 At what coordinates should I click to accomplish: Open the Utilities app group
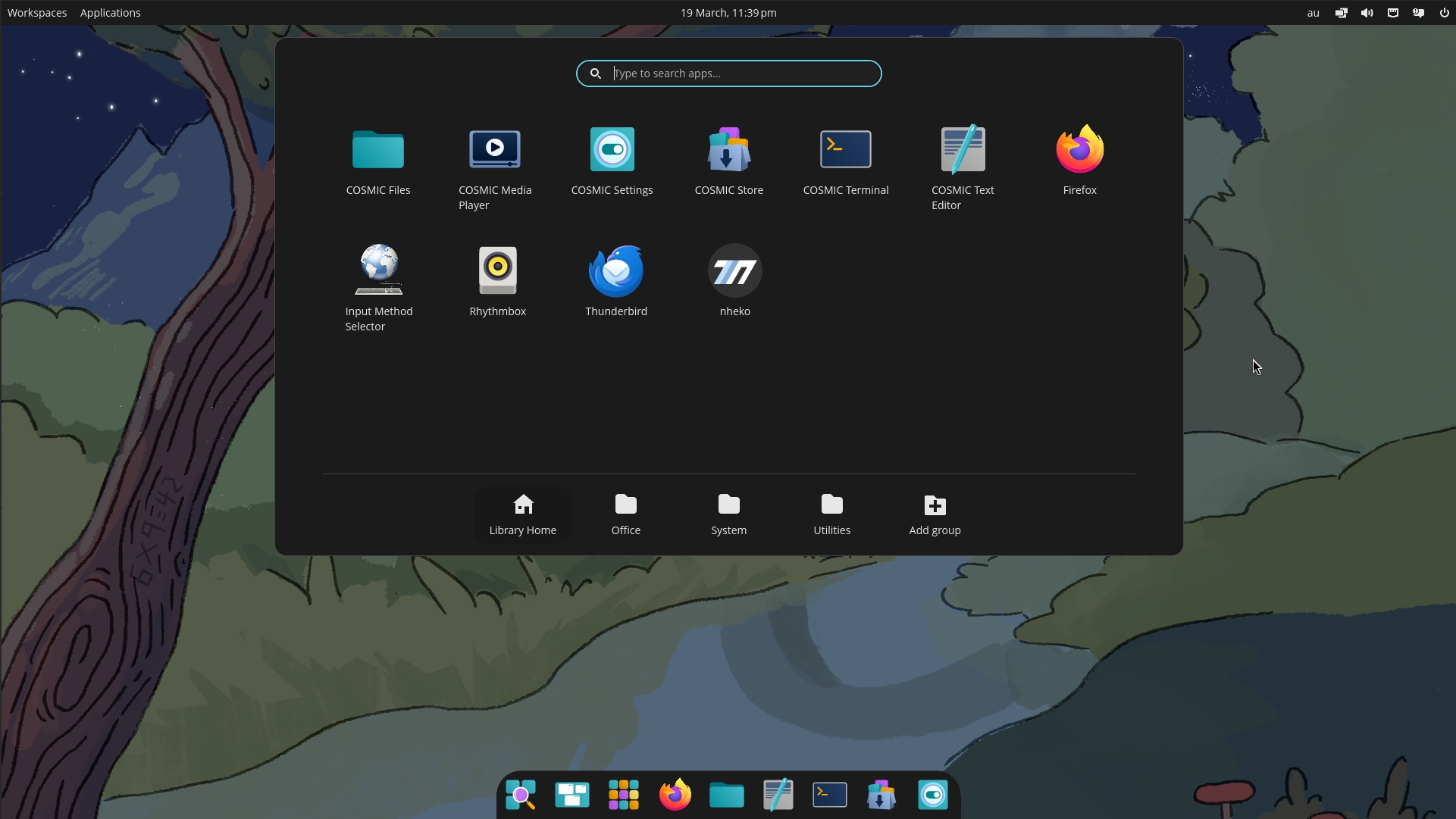831,514
